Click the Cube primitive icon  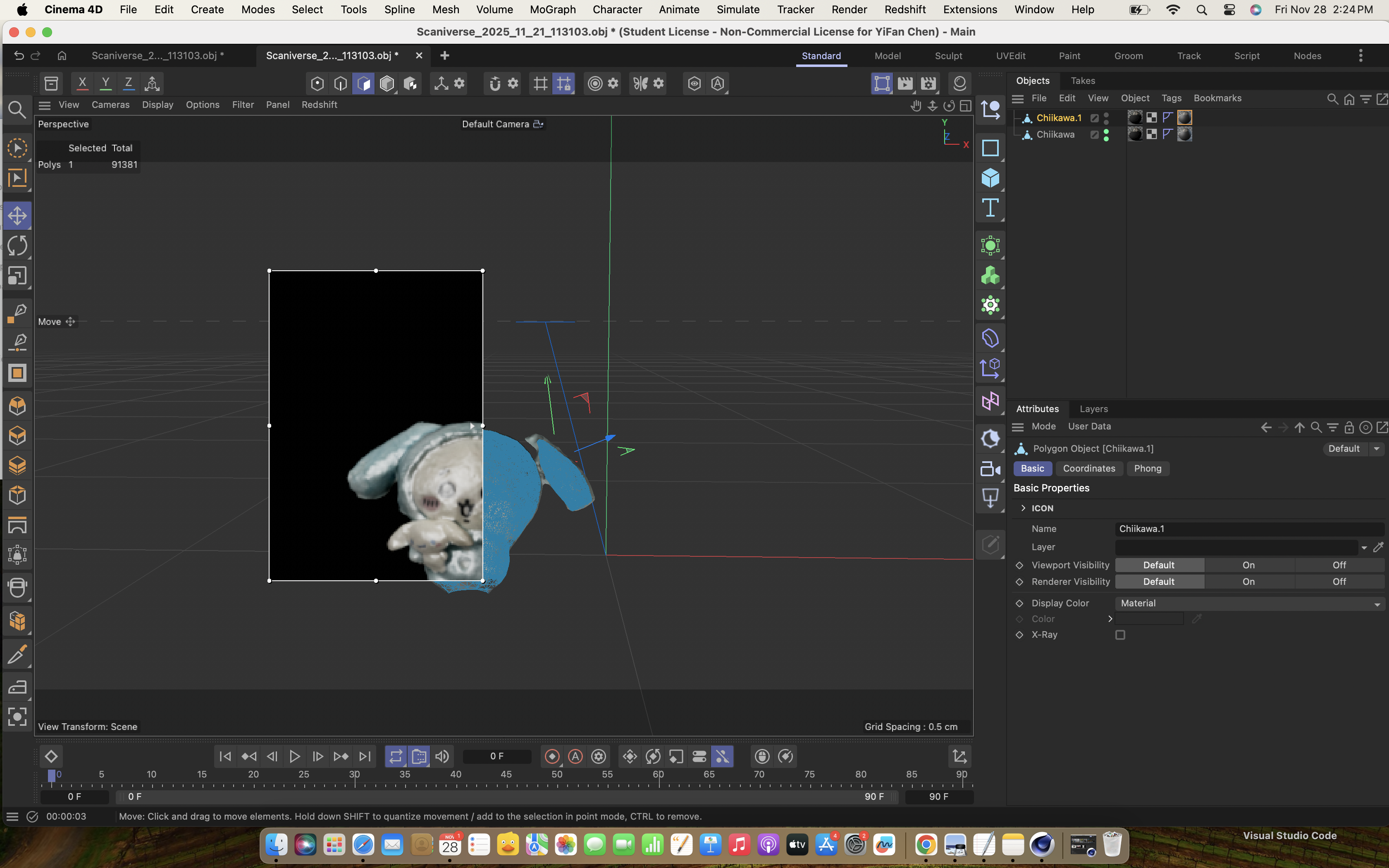click(990, 178)
